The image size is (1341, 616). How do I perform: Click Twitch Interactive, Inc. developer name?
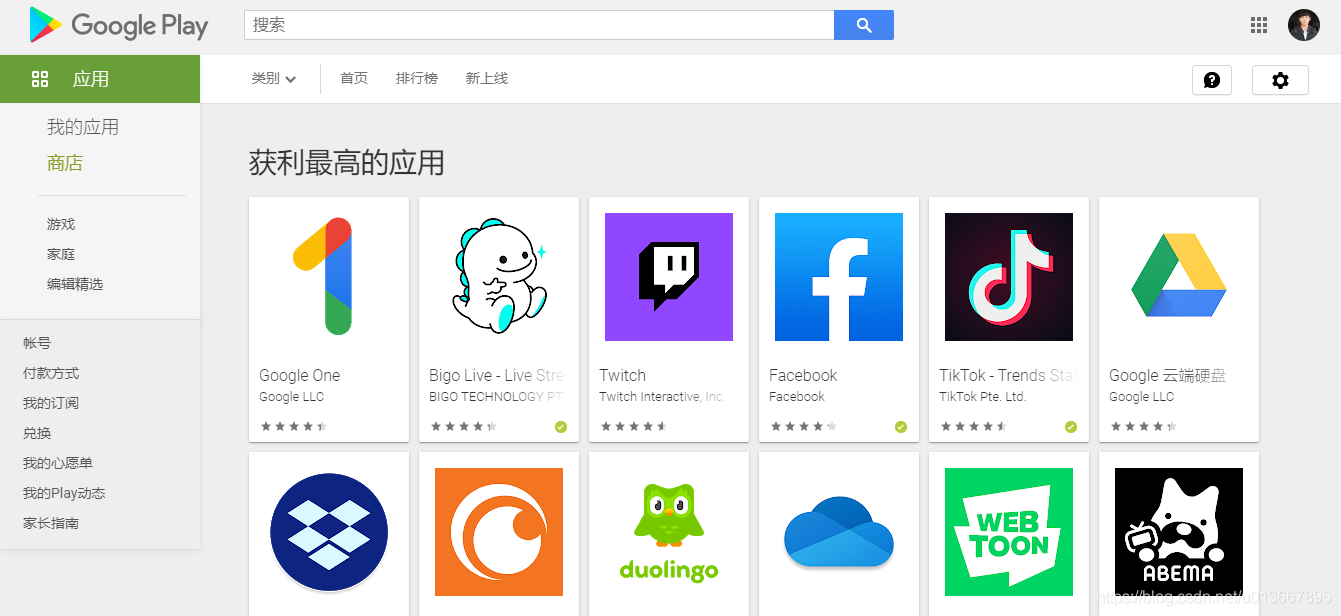point(662,397)
